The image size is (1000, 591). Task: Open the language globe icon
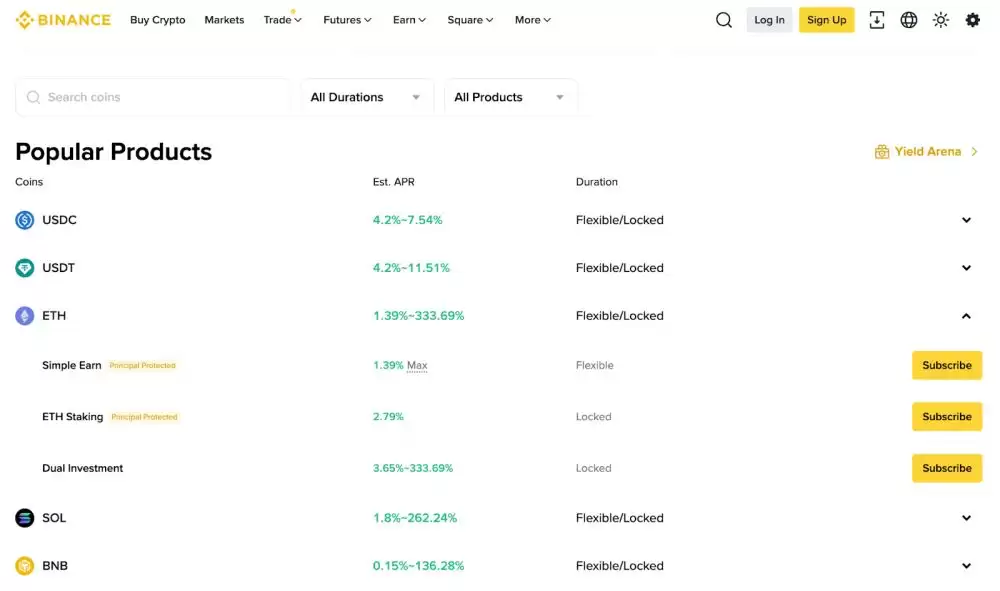[909, 20]
